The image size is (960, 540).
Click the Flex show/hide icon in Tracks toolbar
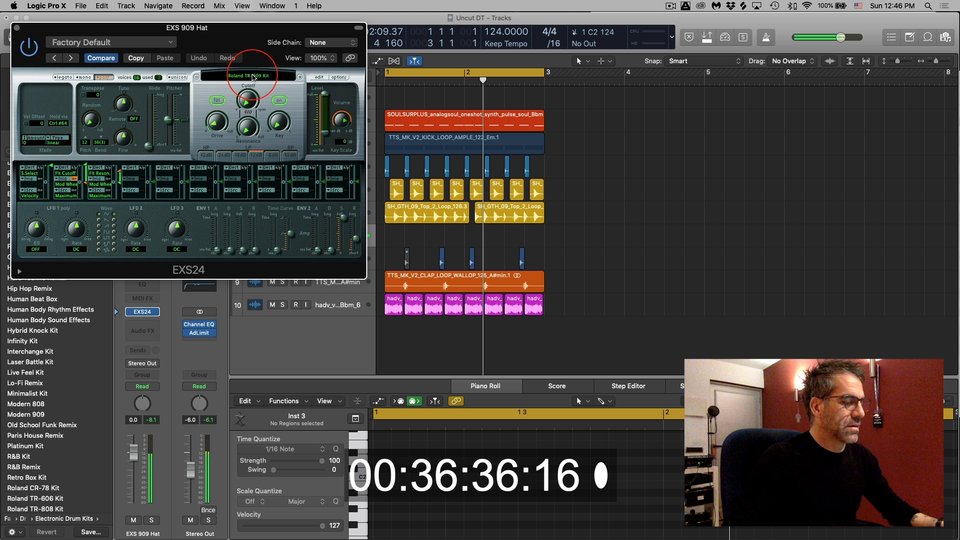point(394,61)
